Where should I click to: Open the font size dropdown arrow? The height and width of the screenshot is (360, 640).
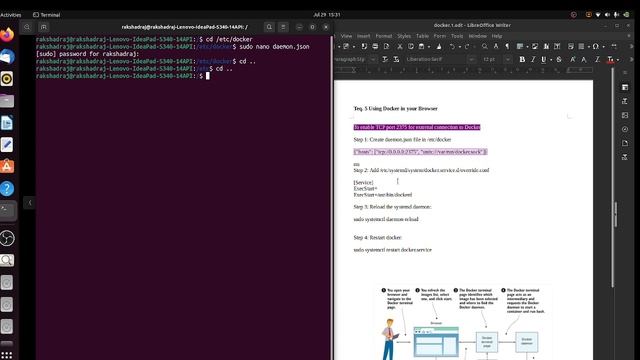click(x=507, y=60)
